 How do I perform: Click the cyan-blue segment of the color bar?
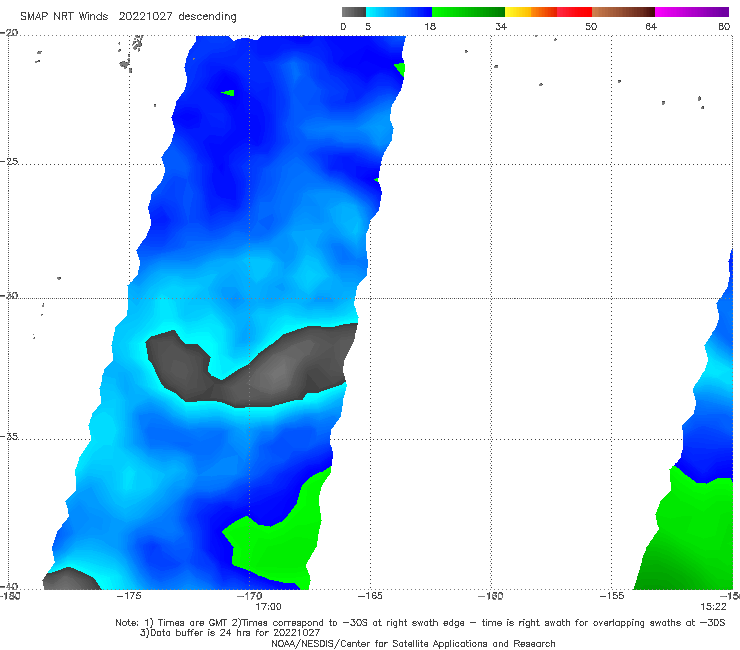coord(399,12)
